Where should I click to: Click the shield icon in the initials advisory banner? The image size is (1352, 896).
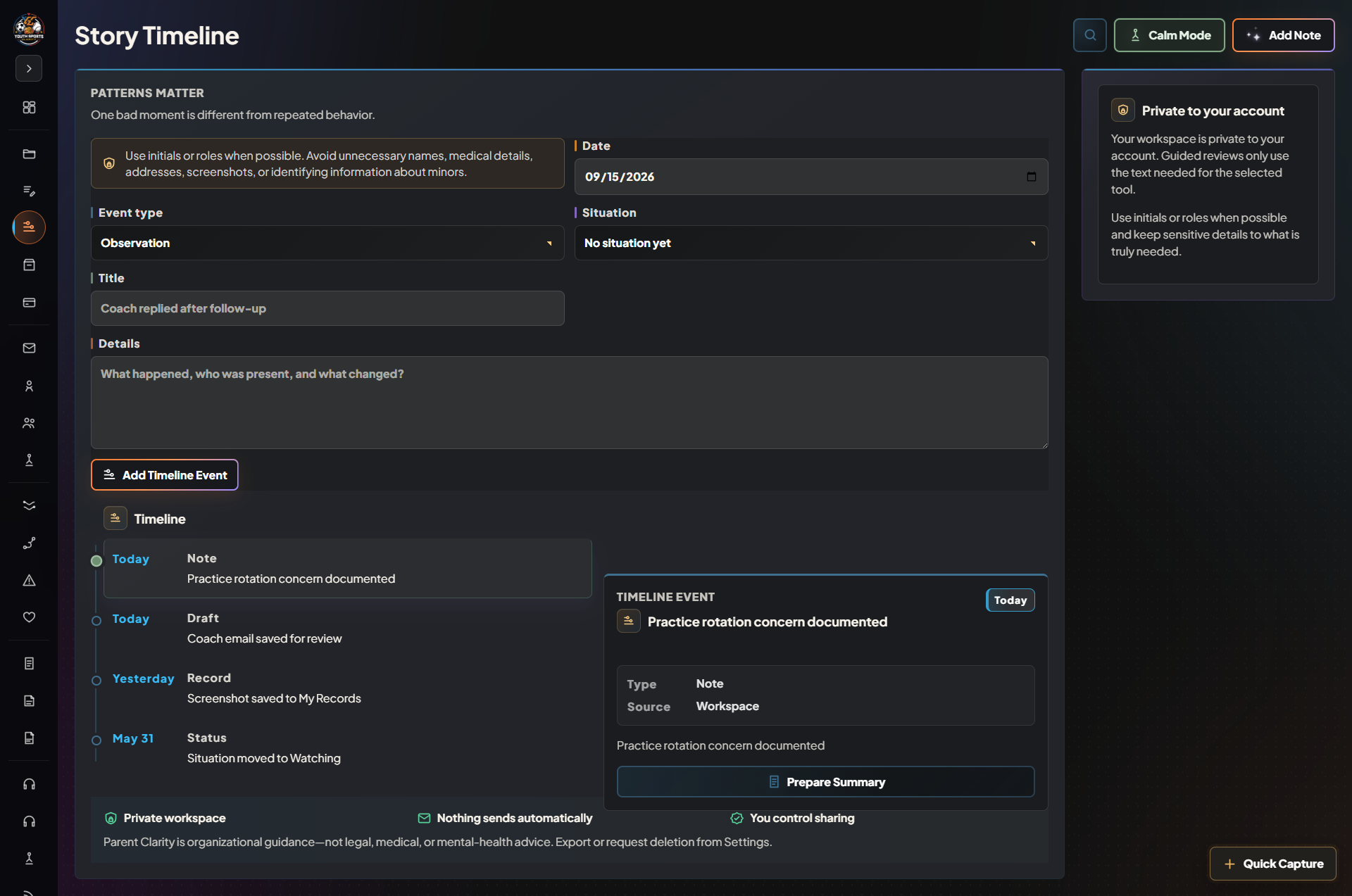coord(109,163)
